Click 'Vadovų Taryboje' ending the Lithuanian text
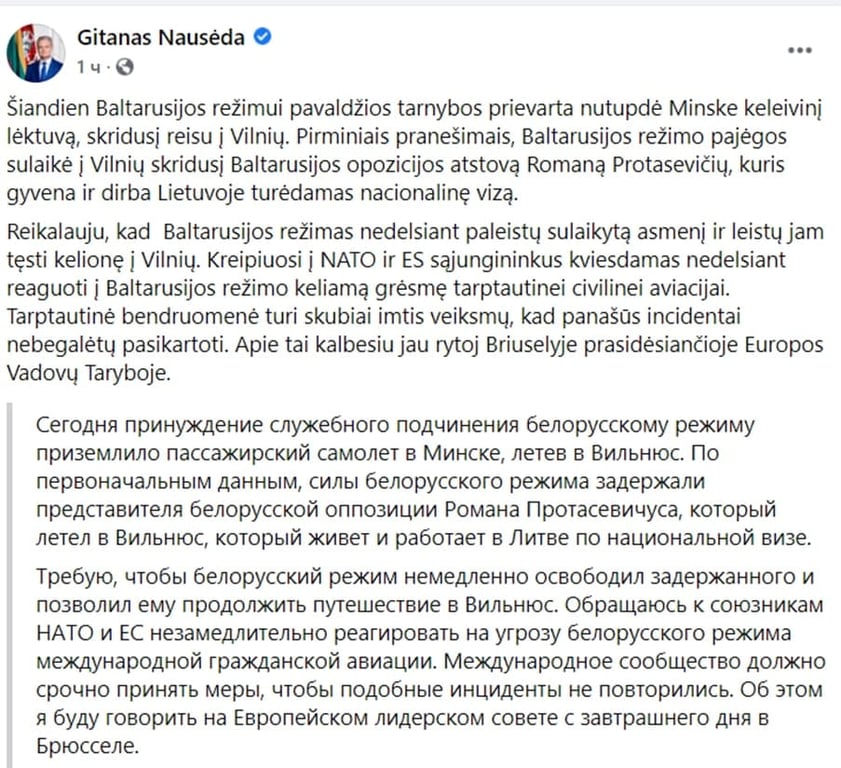841x768 pixels. [x=88, y=374]
